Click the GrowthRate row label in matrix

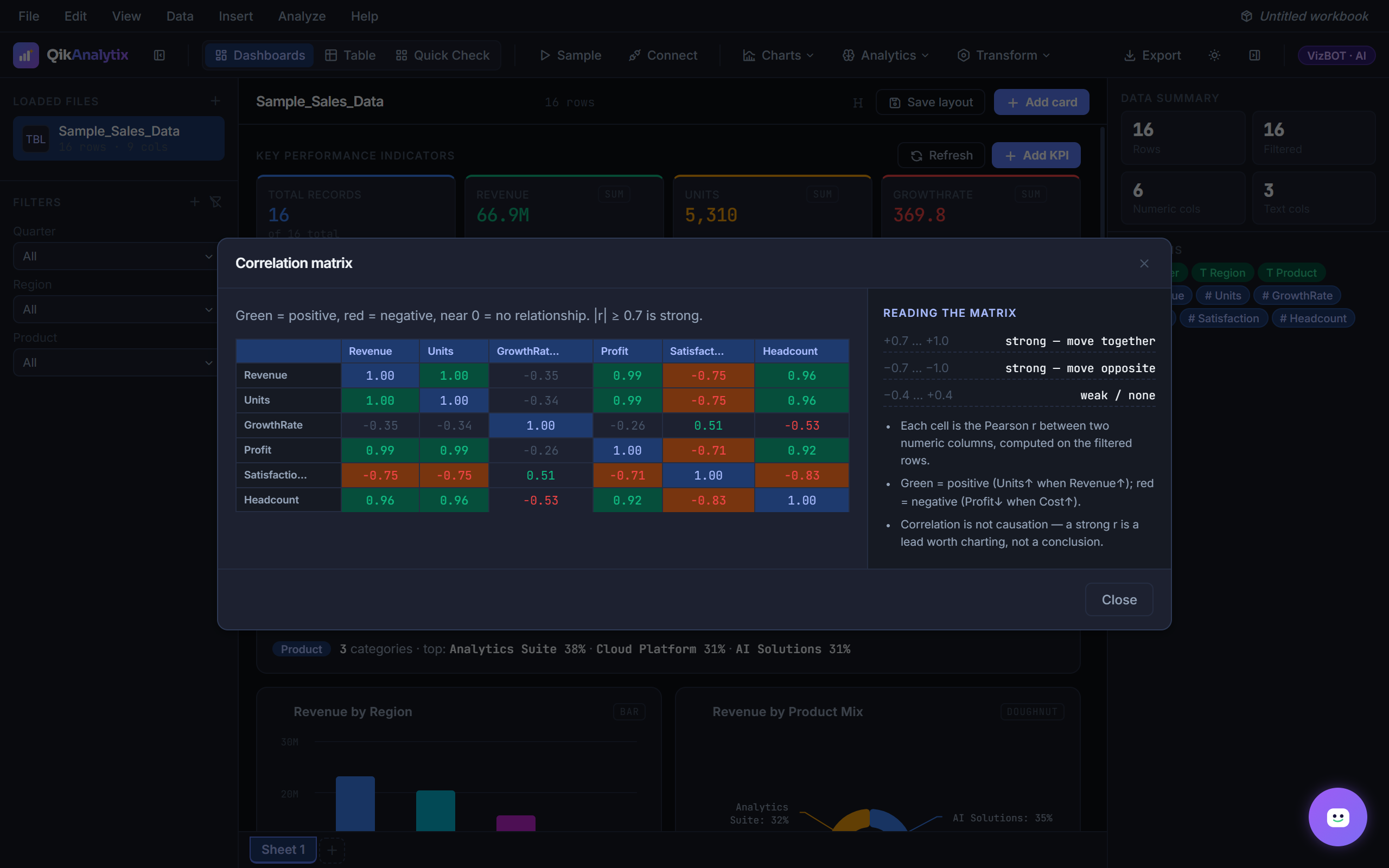[289, 425]
